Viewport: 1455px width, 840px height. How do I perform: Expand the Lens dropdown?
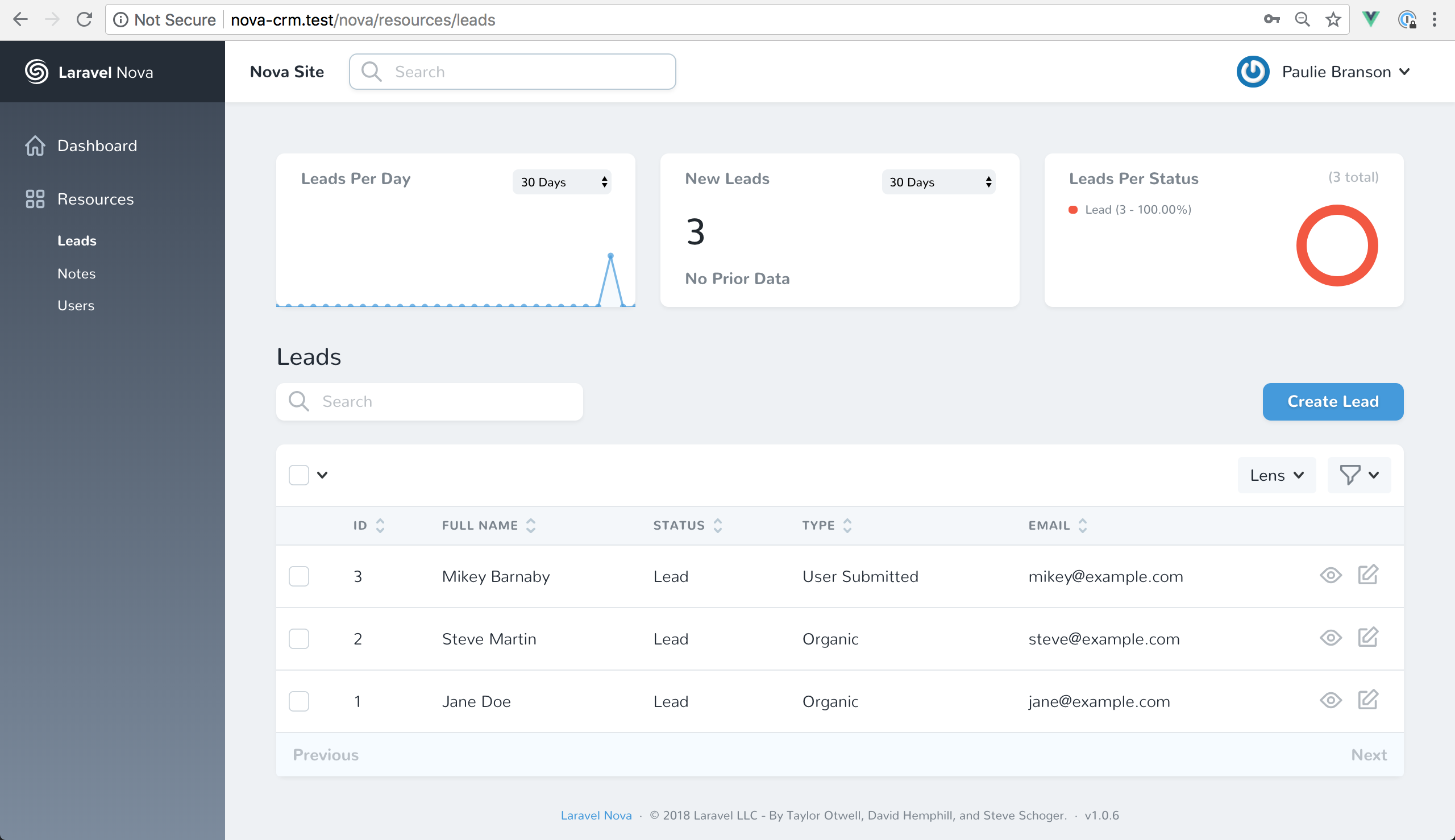tap(1276, 475)
